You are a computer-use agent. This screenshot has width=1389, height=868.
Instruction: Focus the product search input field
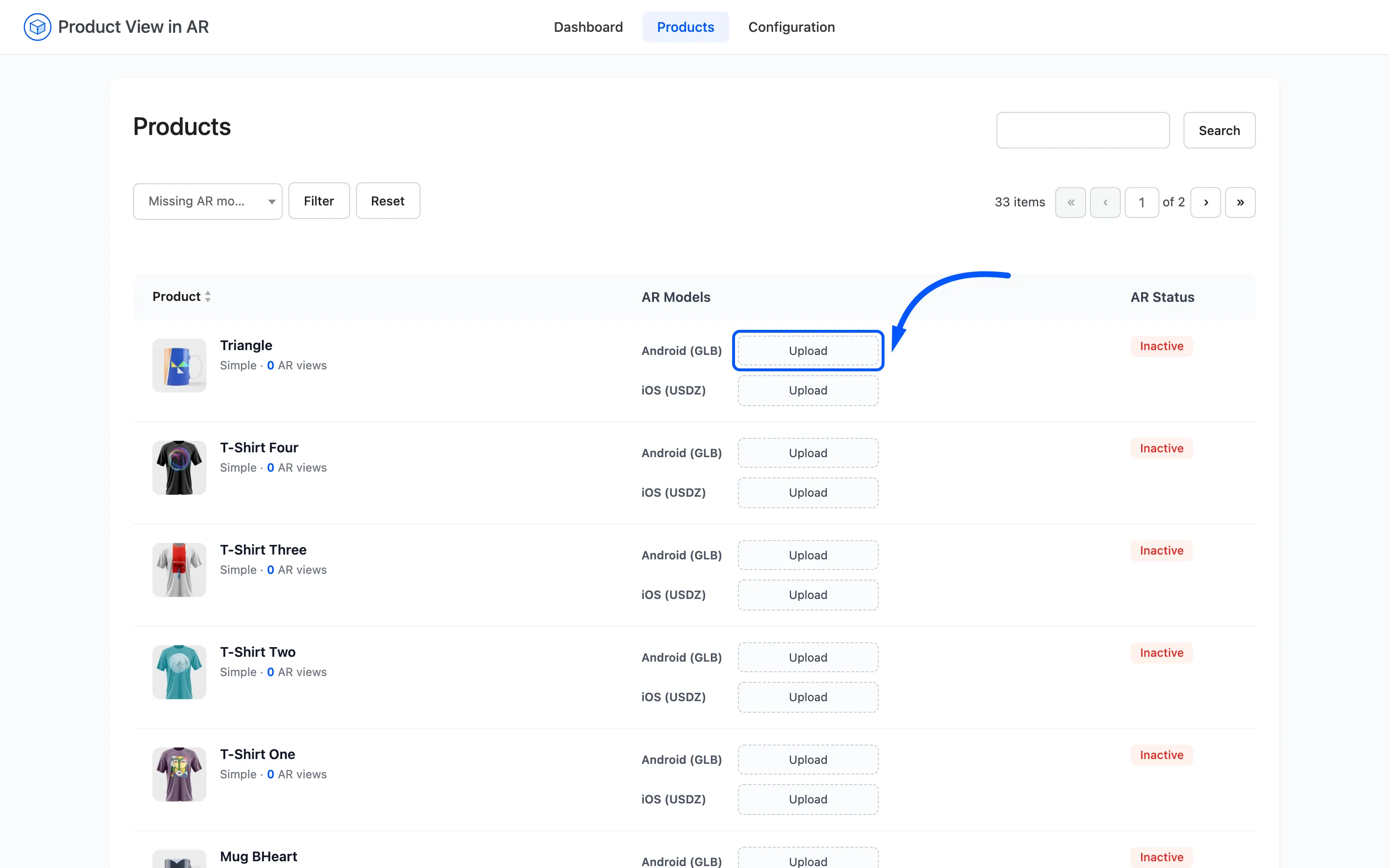point(1082,130)
